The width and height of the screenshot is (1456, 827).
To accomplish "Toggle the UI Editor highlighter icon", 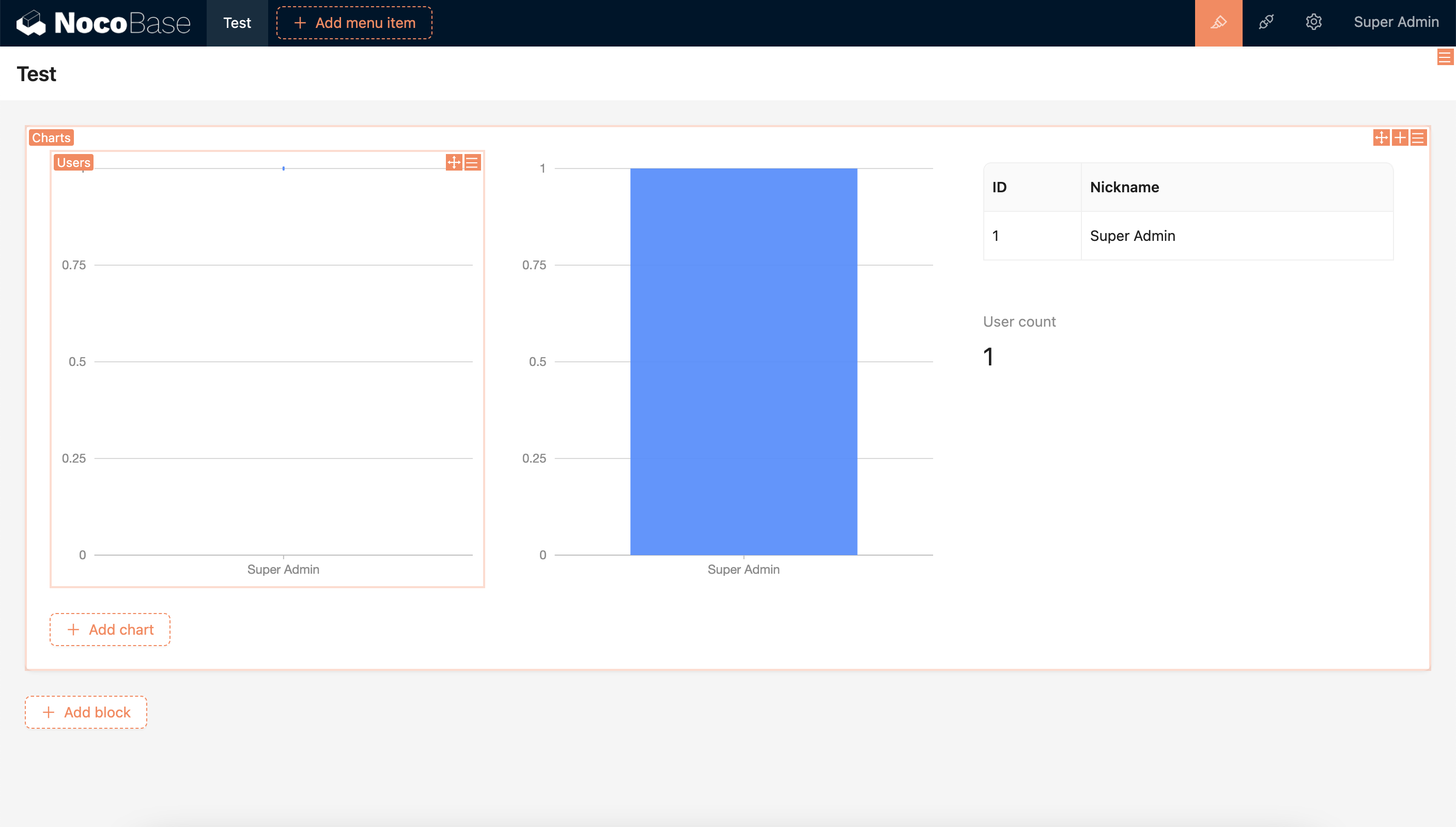I will tap(1218, 23).
